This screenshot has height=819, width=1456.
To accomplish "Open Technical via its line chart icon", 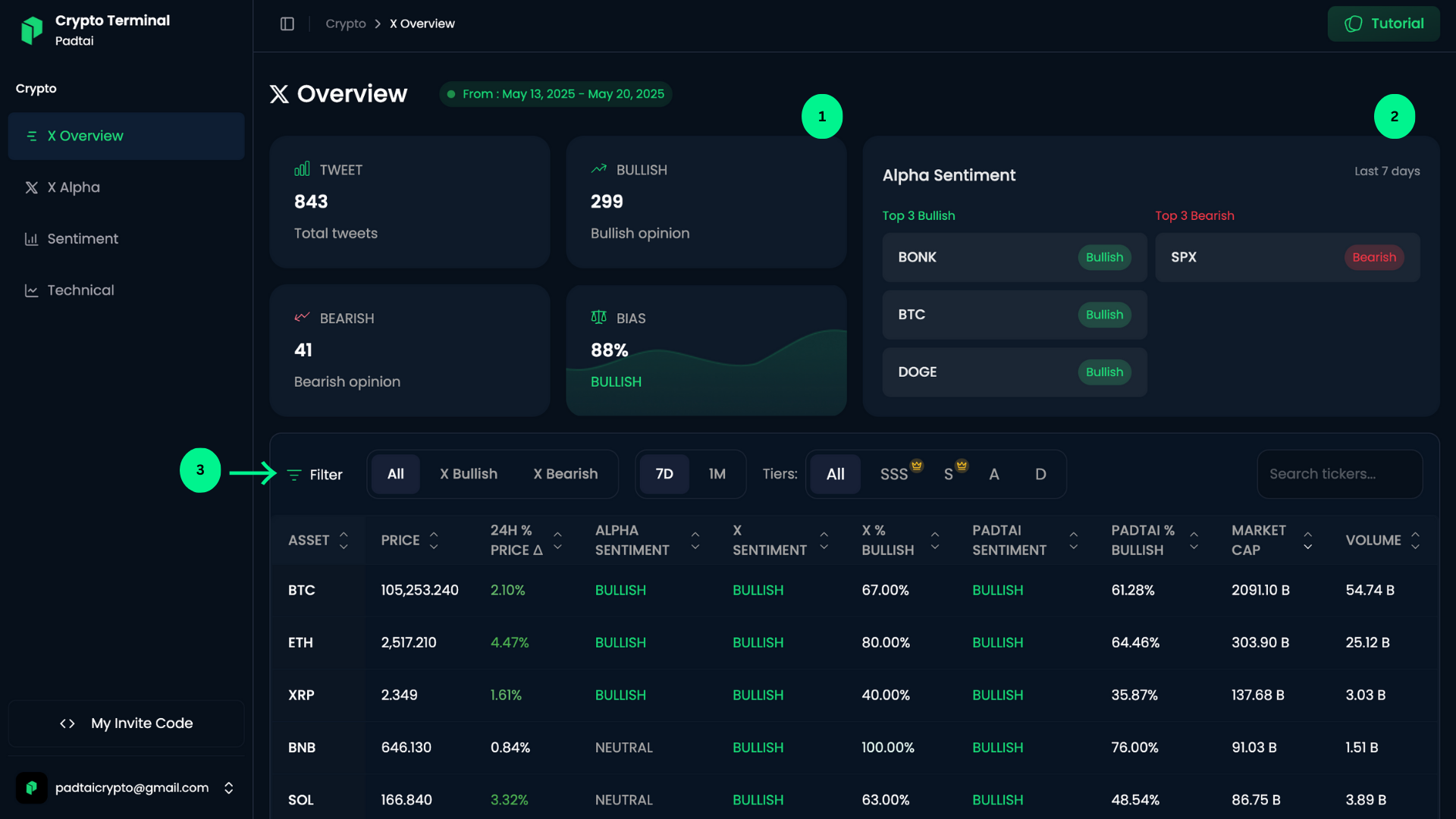I will (31, 290).
